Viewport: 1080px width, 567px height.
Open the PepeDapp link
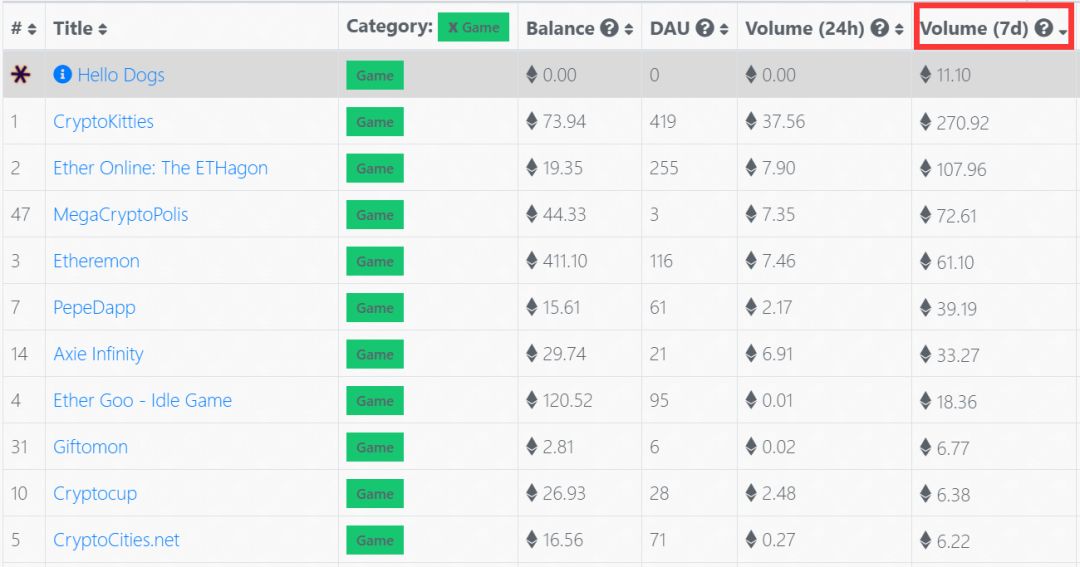pyautogui.click(x=94, y=307)
